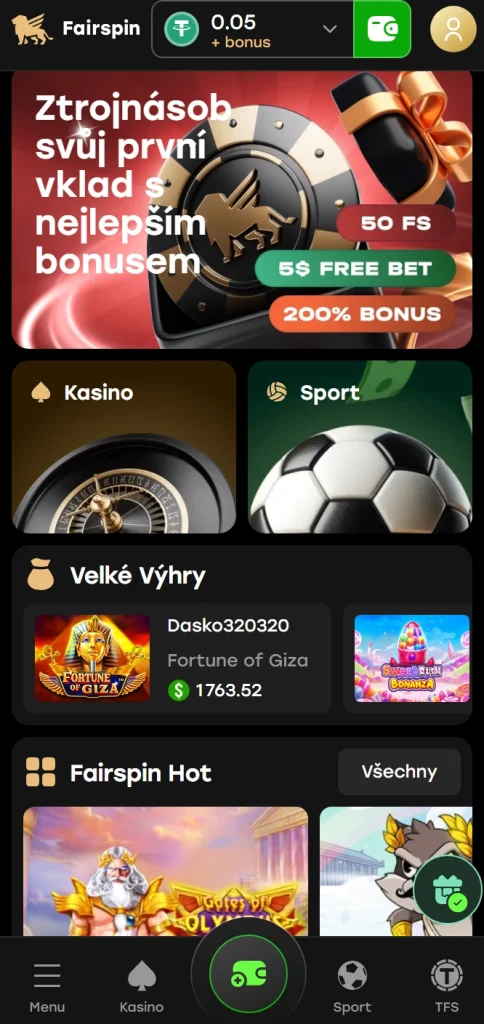Open the raccoon game thumbnail
This screenshot has width=484, height=1024.
(x=396, y=871)
